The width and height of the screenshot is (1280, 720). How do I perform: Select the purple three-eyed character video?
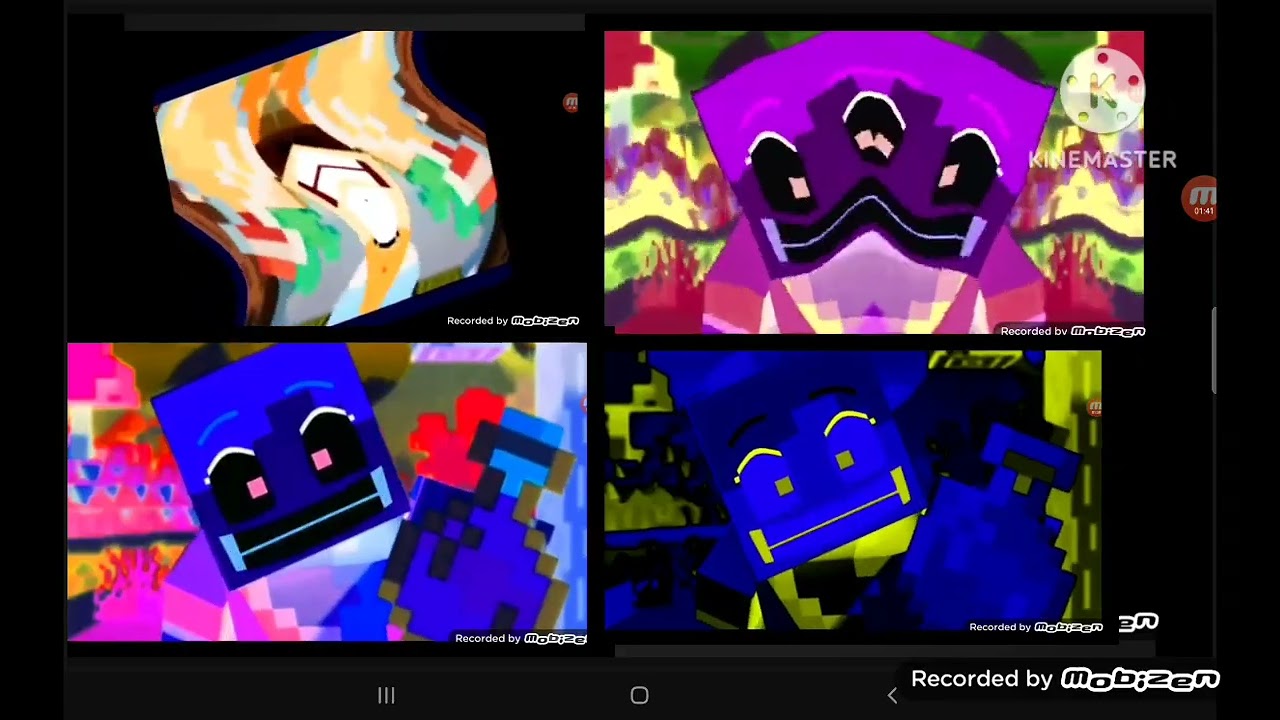pos(874,182)
